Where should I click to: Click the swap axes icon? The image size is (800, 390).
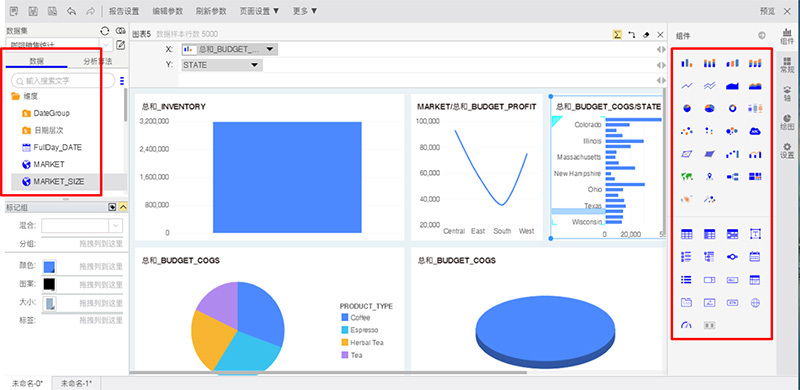pyautogui.click(x=632, y=34)
